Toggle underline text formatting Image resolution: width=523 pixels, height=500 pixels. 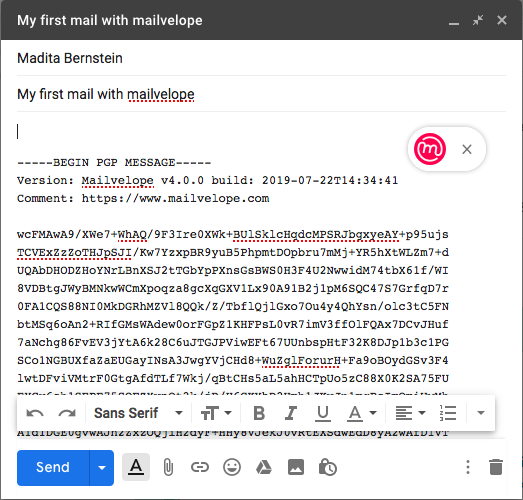pos(323,413)
